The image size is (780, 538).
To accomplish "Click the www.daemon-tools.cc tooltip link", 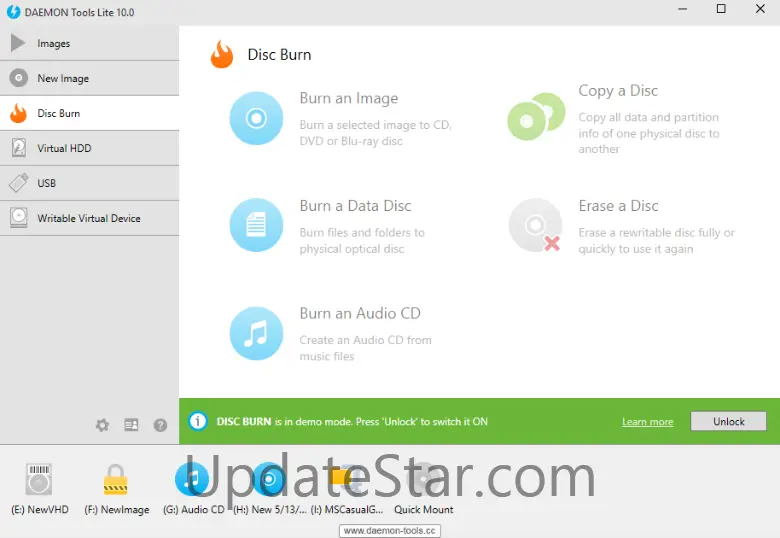I will pos(390,531).
